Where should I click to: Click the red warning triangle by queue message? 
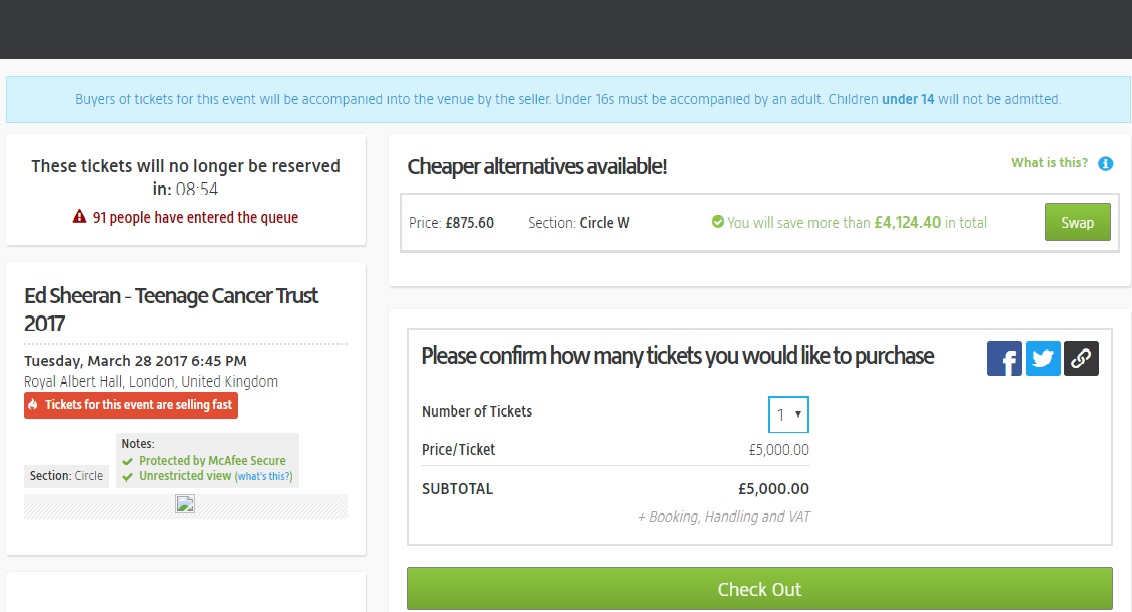pos(79,217)
